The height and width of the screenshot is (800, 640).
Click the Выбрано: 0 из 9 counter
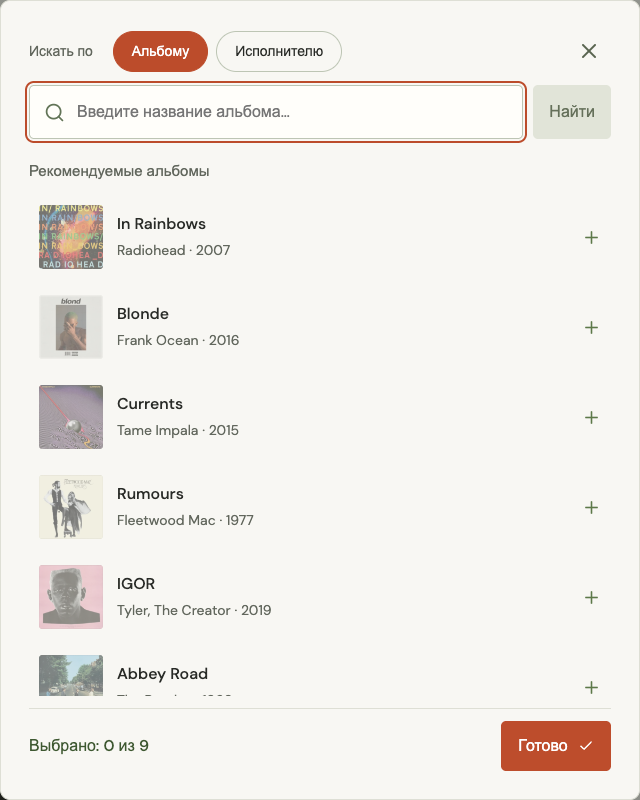point(89,745)
